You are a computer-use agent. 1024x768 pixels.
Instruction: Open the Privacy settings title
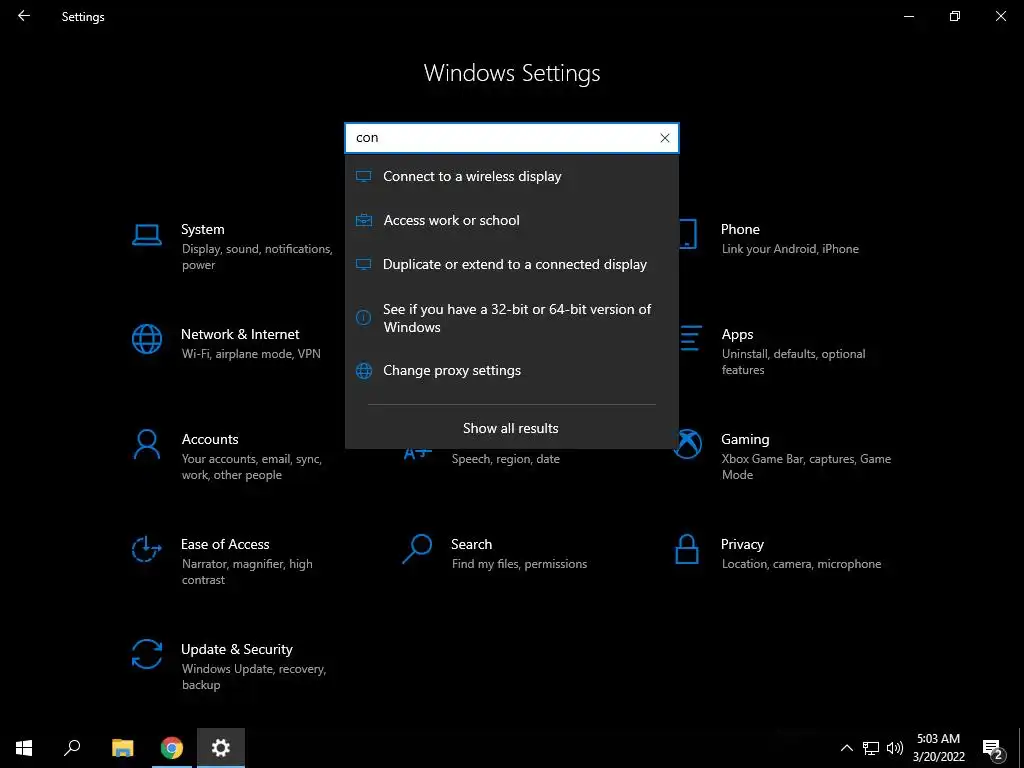(742, 544)
